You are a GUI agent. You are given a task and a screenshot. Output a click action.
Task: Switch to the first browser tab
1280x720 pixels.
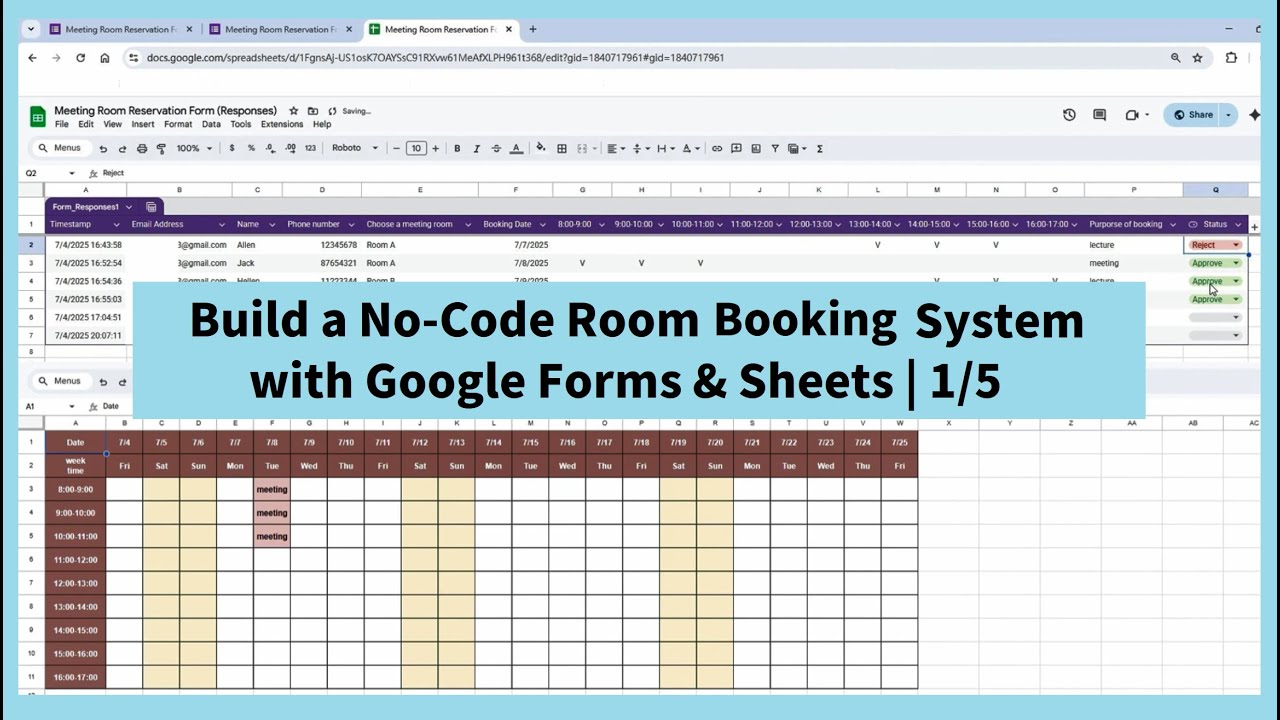click(x=120, y=30)
